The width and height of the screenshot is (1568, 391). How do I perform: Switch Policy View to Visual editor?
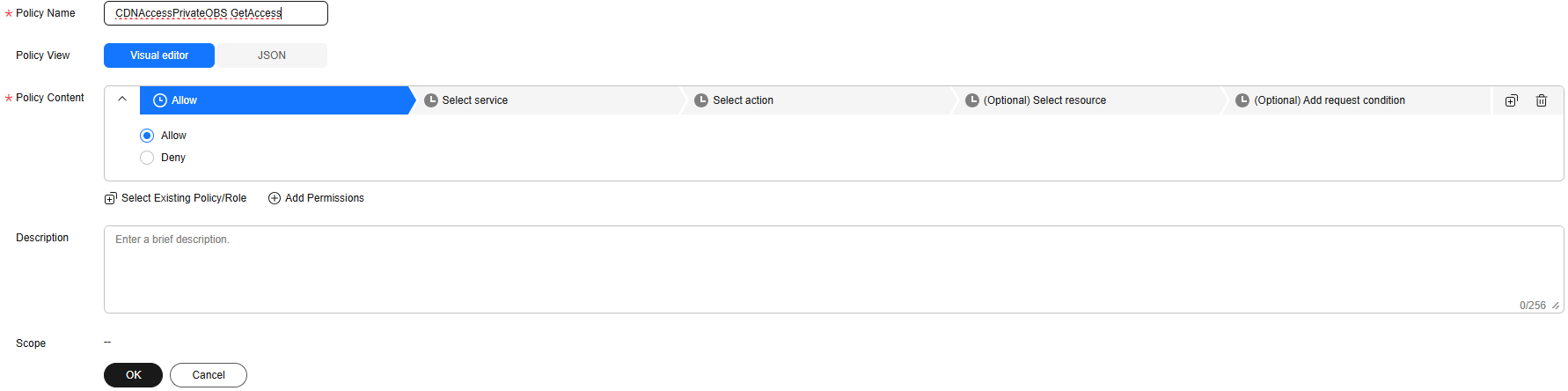pyautogui.click(x=159, y=55)
